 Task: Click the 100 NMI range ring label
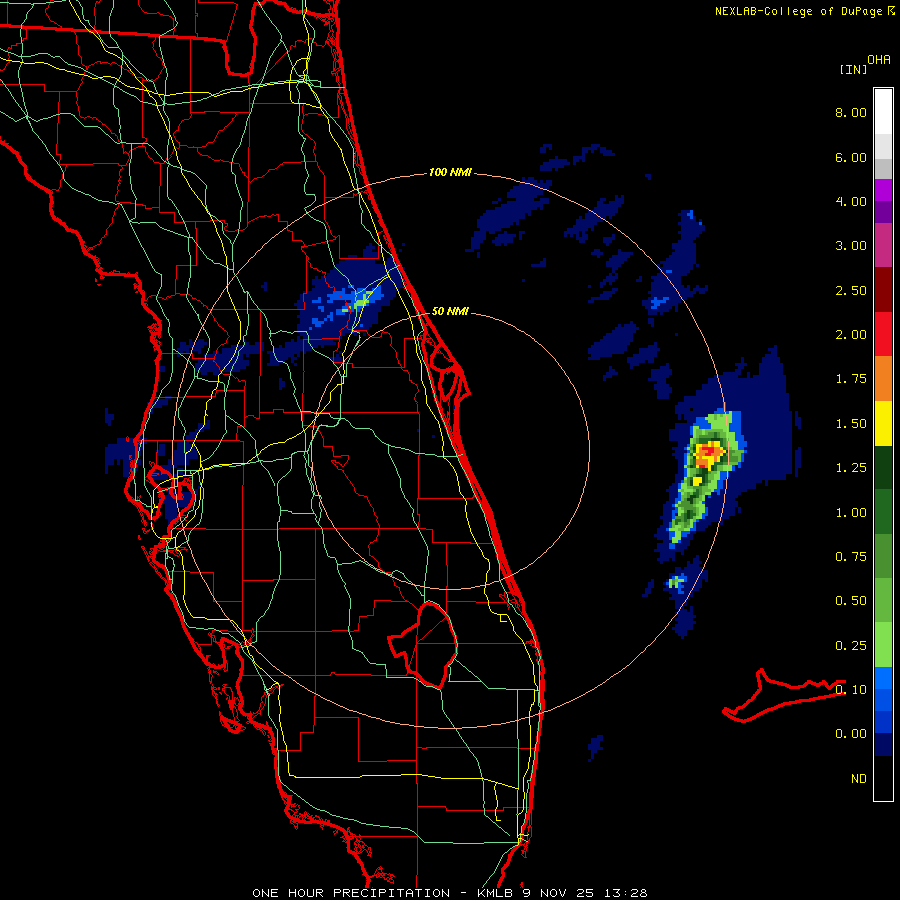coord(450,172)
